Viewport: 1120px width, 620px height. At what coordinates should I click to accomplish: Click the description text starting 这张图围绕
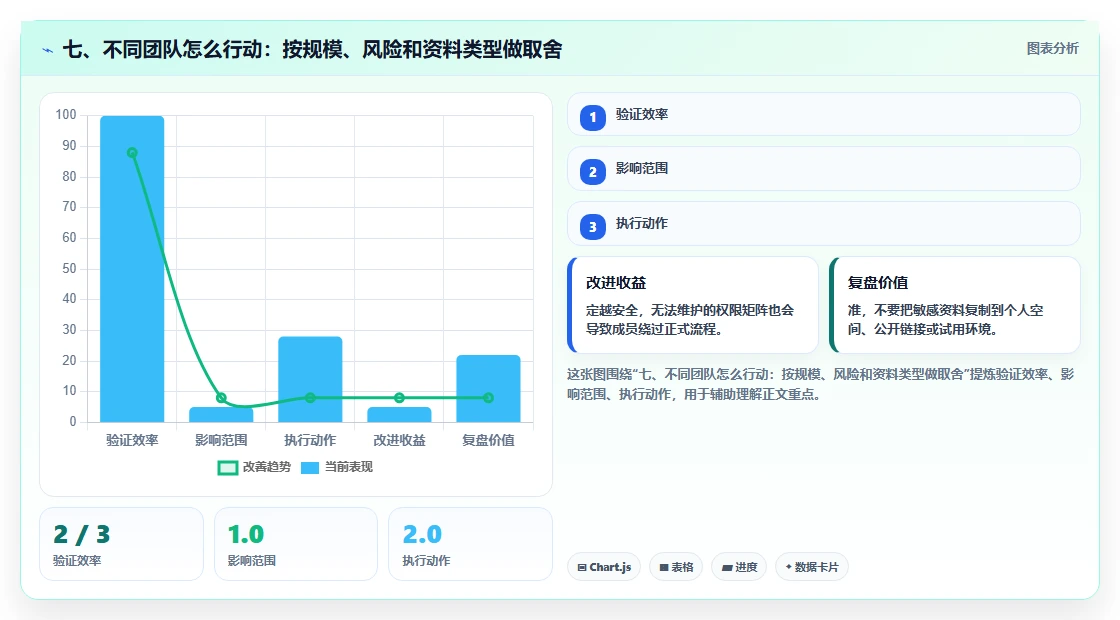(821, 384)
